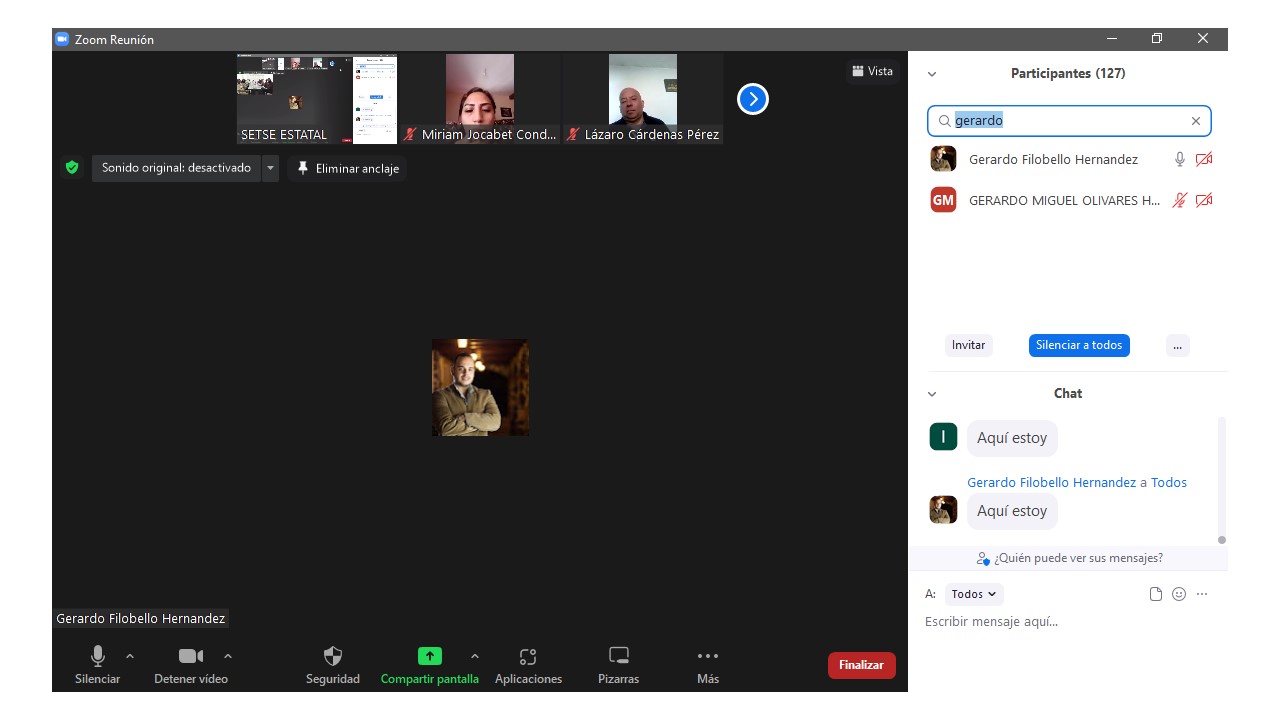Open the emoji picker in chat
Image resolution: width=1280 pixels, height=720 pixels.
click(1179, 594)
